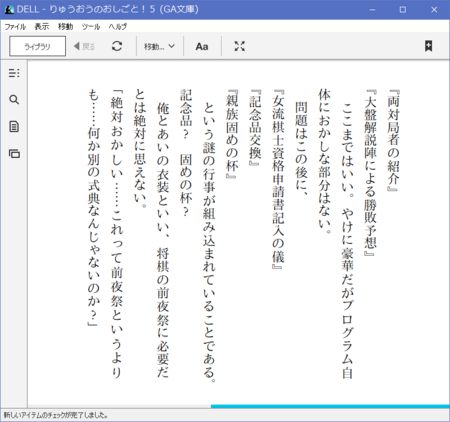
Task: Maximize the Kindle window
Action: pyautogui.click(x=403, y=10)
